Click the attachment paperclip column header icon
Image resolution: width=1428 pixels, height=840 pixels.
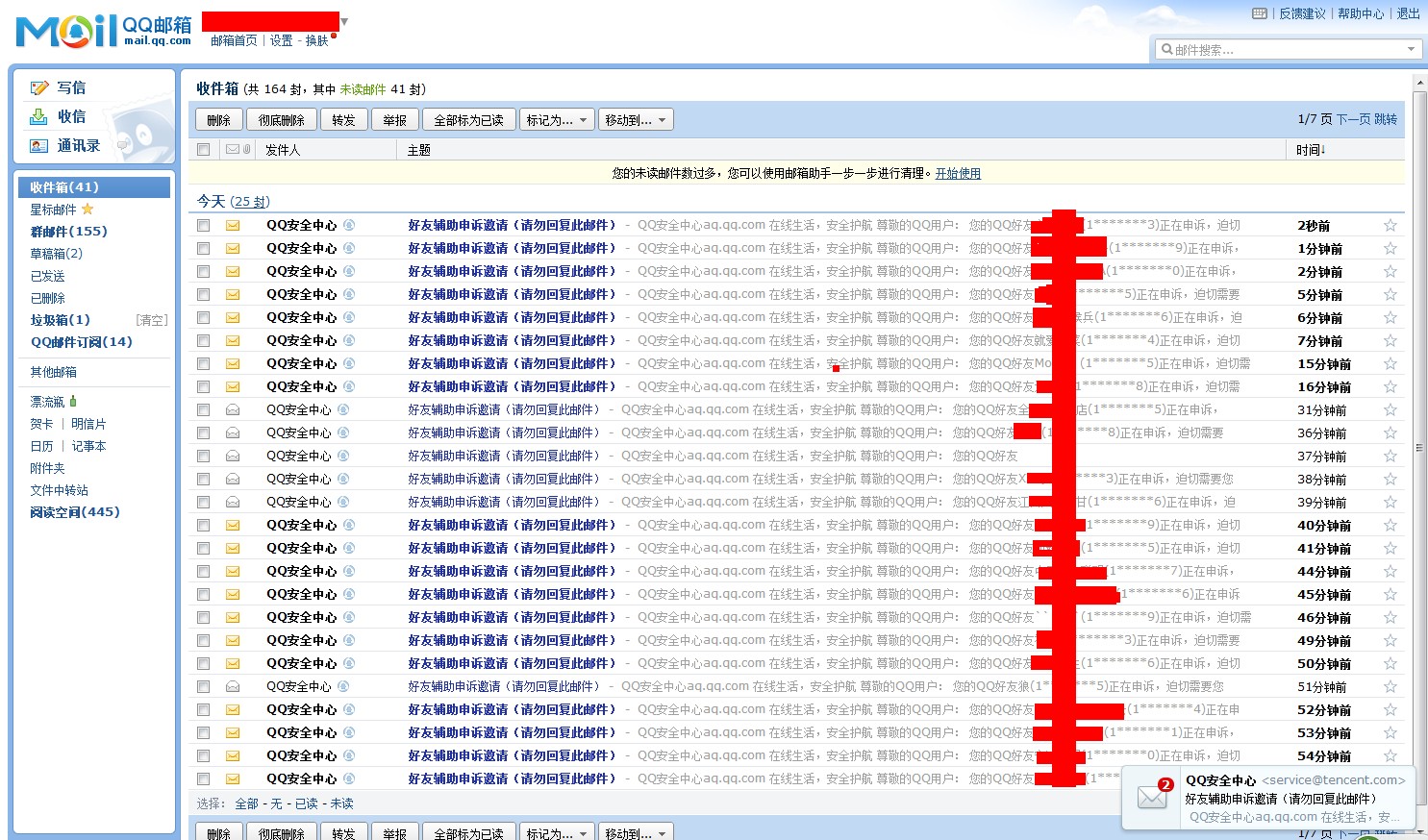[x=246, y=149]
